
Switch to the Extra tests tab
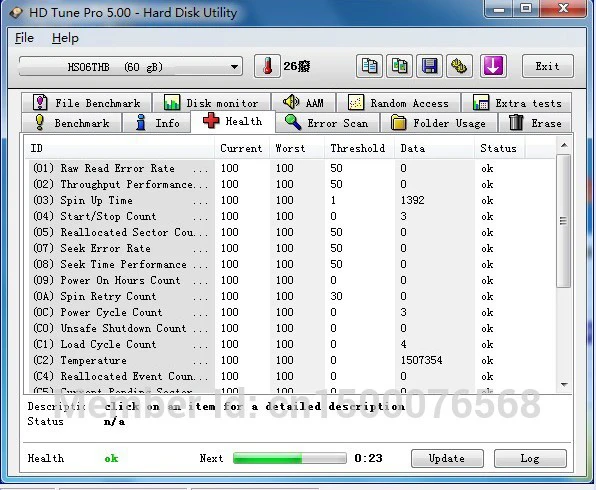(517, 103)
